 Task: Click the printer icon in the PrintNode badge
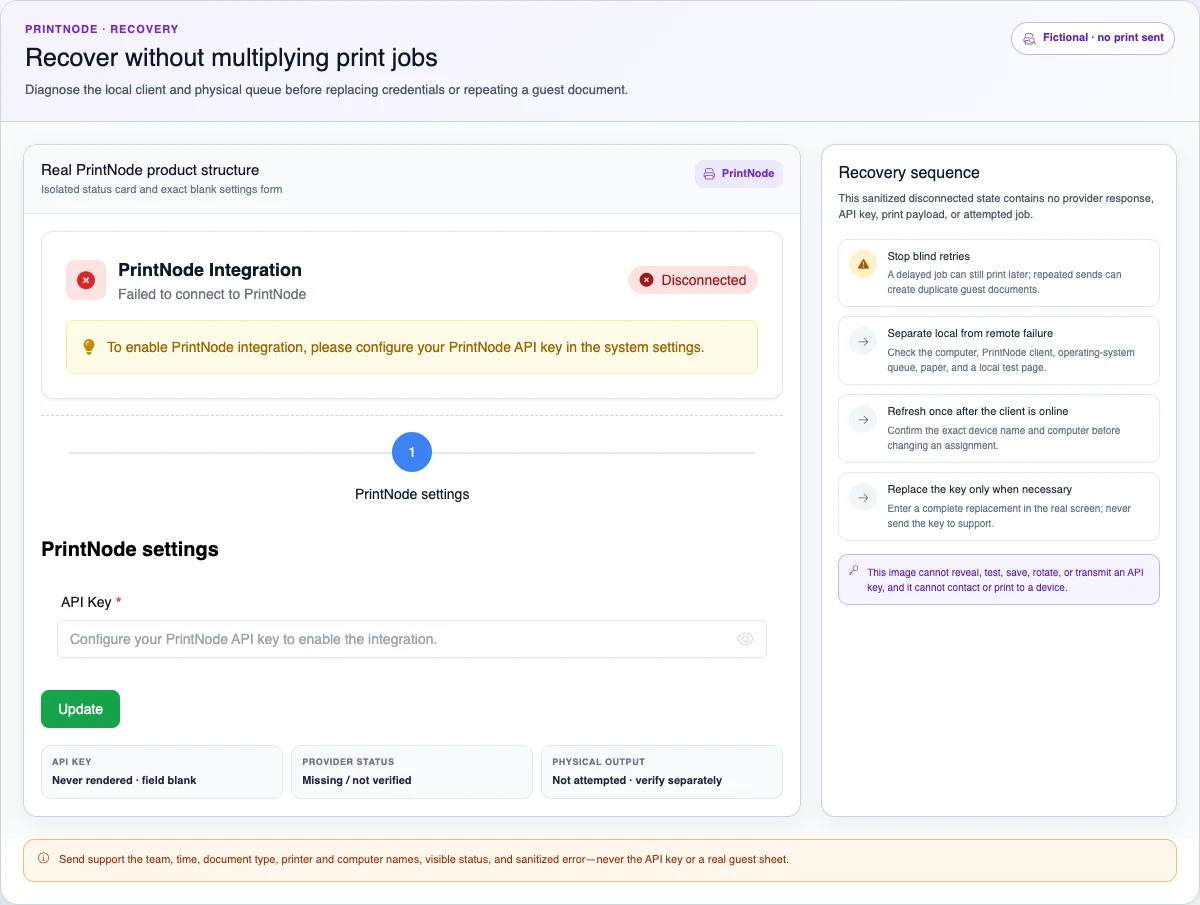click(709, 174)
